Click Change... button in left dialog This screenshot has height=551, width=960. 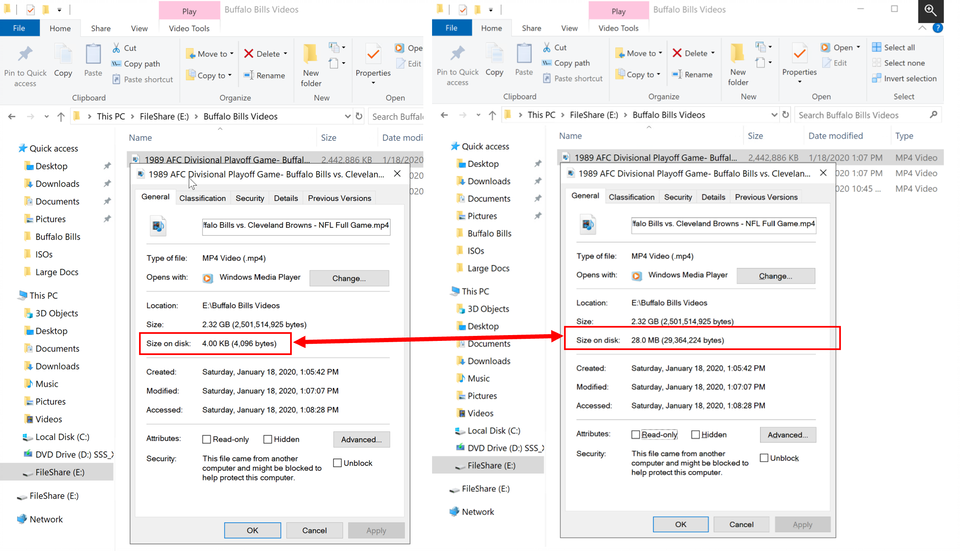point(349,279)
